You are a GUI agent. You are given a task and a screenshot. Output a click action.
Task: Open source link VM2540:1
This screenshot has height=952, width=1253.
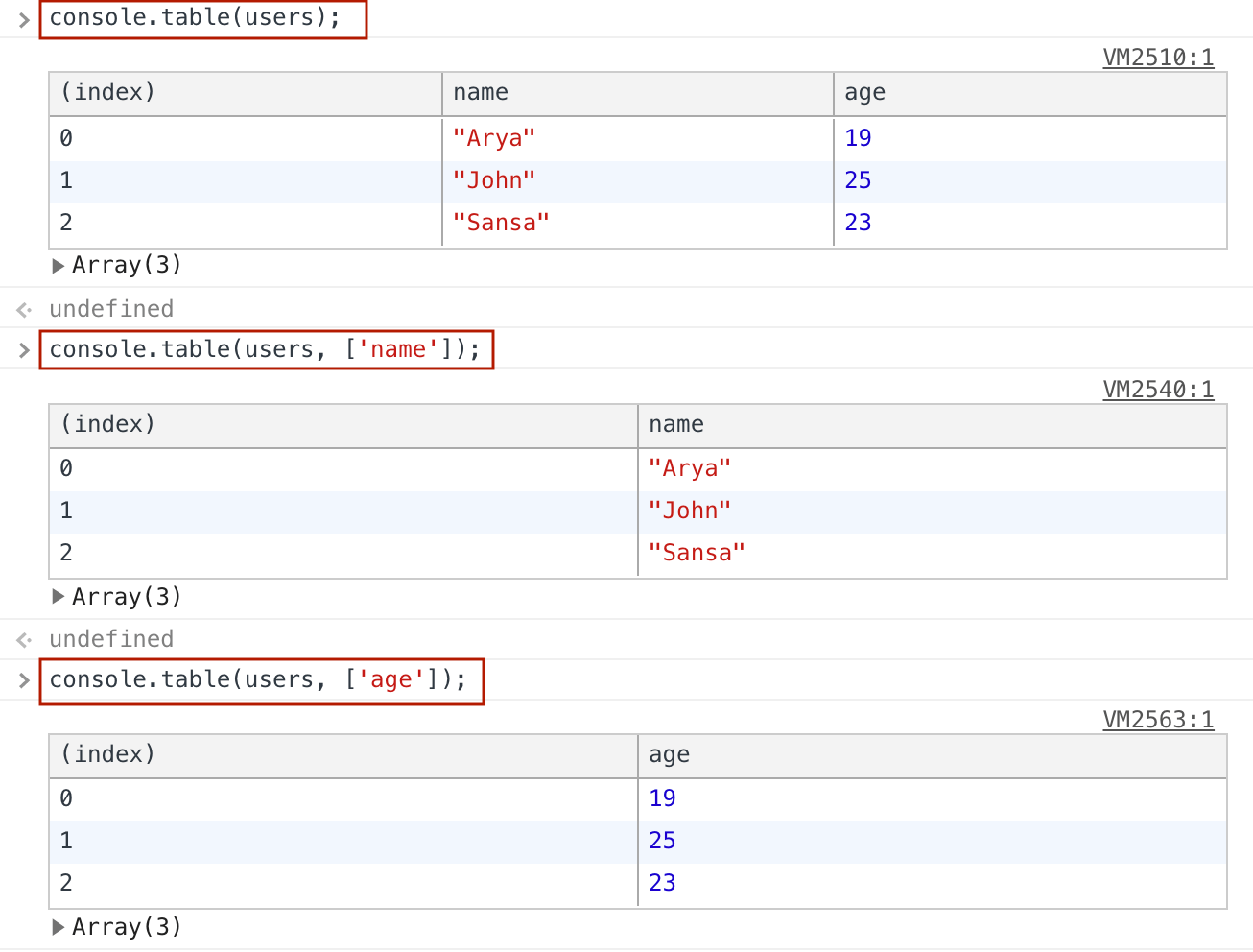point(1158,390)
